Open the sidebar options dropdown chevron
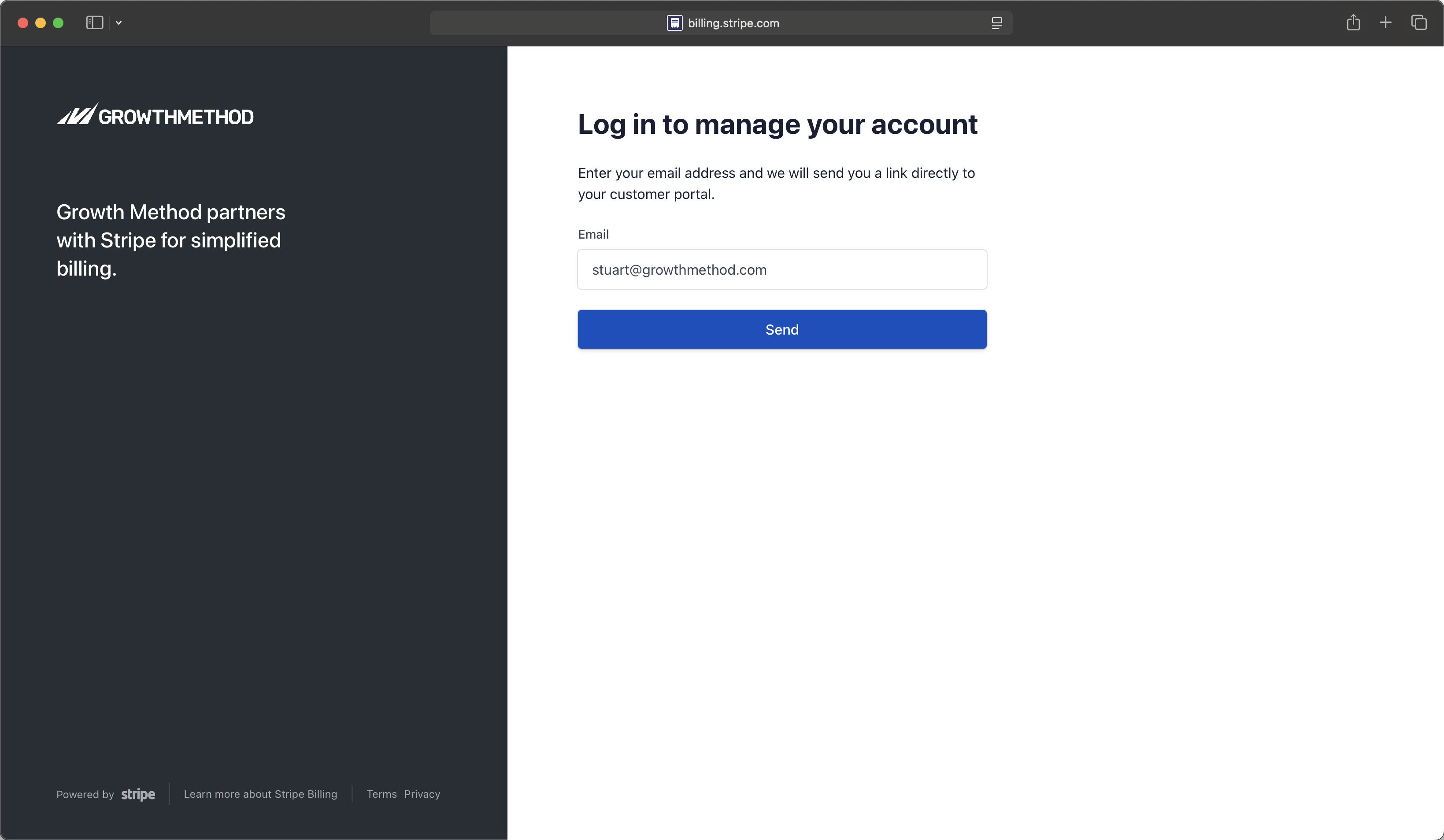The width and height of the screenshot is (1444, 840). point(118,23)
